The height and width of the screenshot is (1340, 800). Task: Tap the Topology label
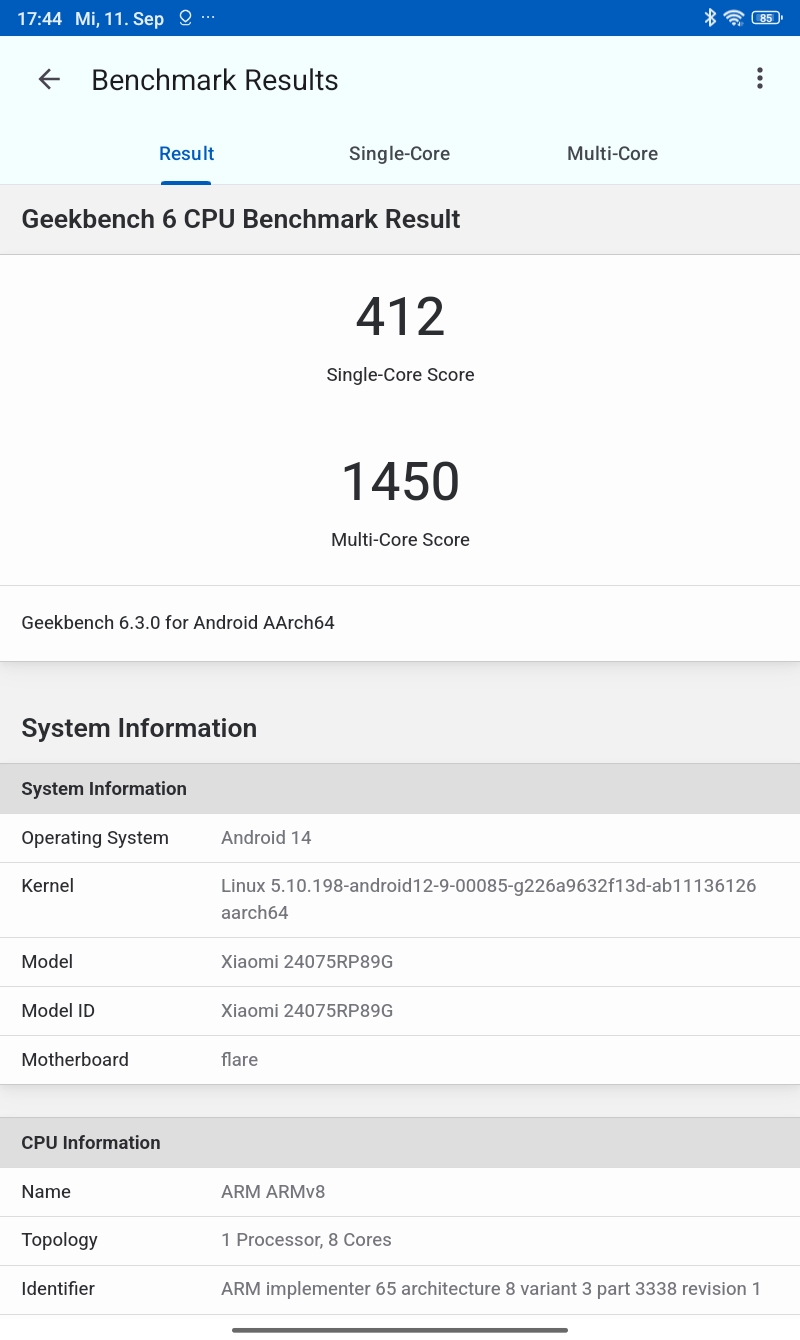[59, 1240]
